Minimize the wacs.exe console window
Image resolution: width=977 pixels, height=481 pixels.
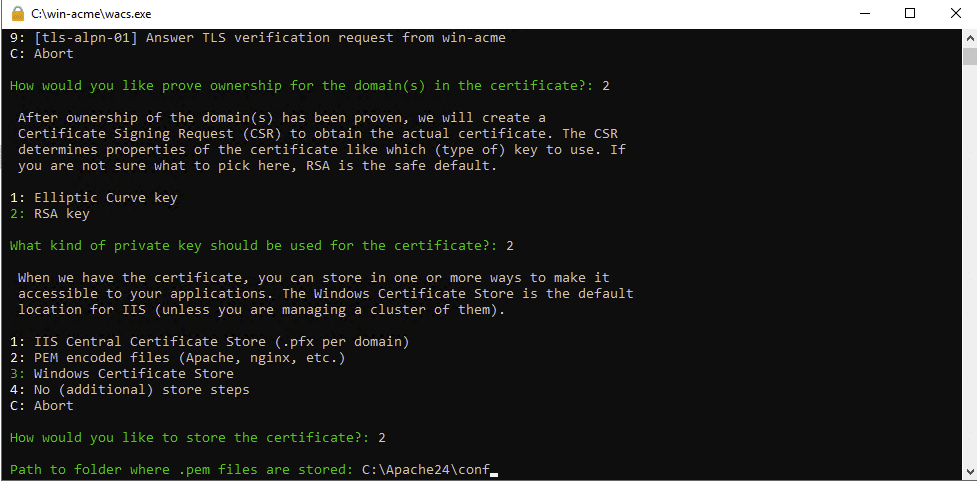tap(863, 14)
